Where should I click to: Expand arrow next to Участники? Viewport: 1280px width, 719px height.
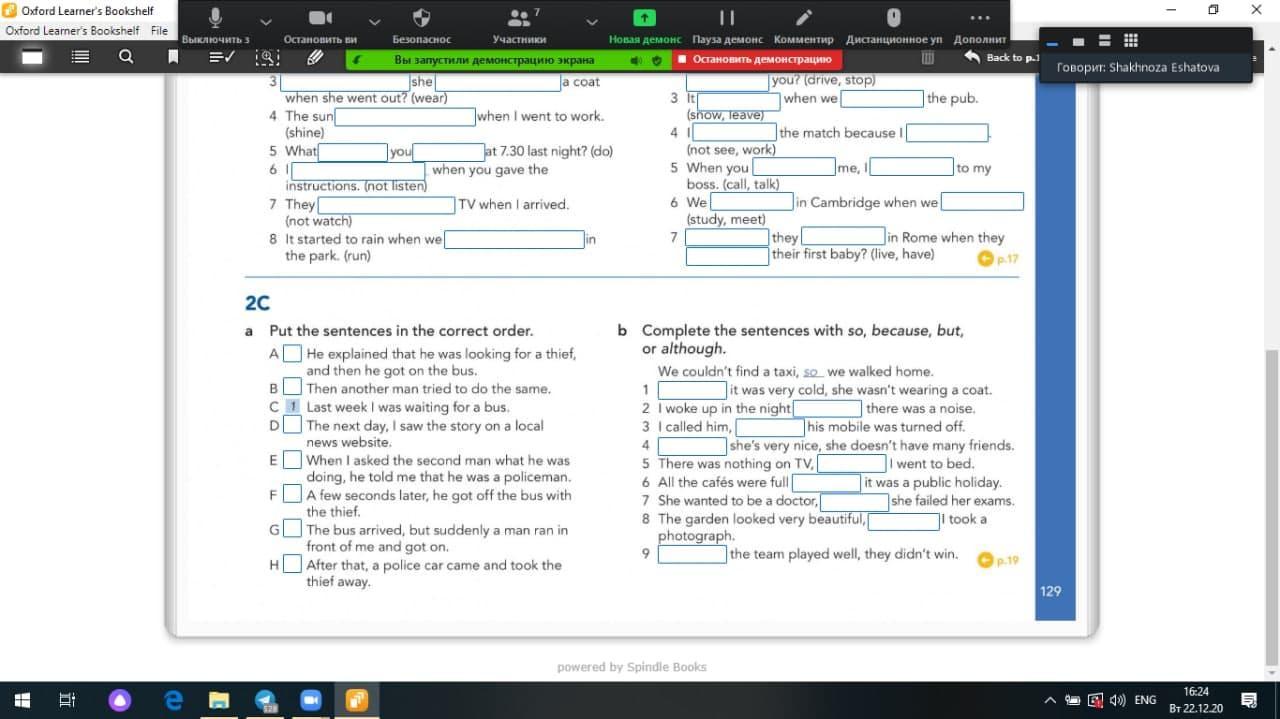(592, 21)
